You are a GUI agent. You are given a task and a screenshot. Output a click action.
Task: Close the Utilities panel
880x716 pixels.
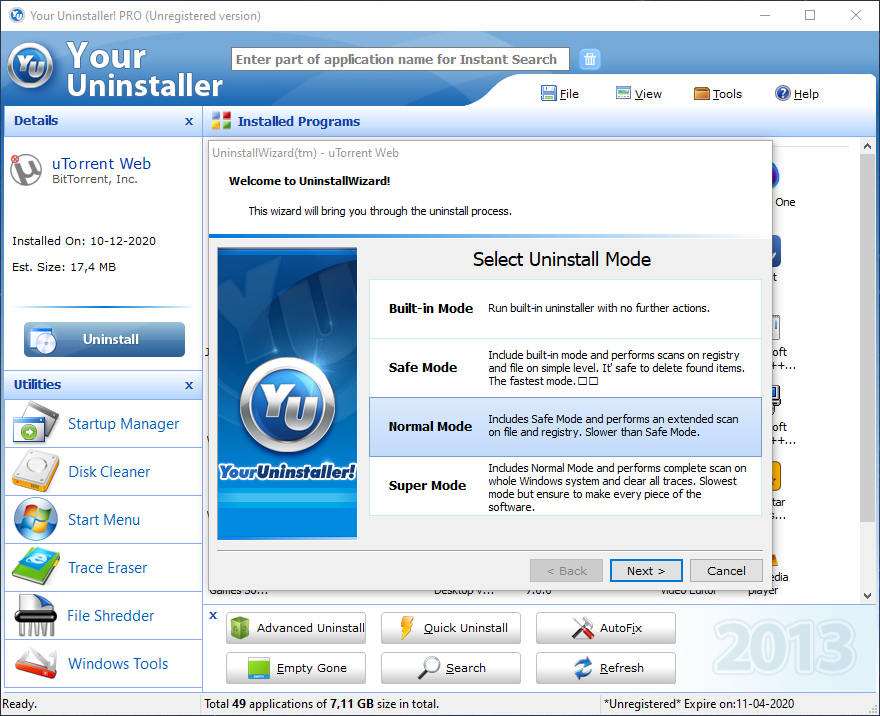tap(189, 385)
